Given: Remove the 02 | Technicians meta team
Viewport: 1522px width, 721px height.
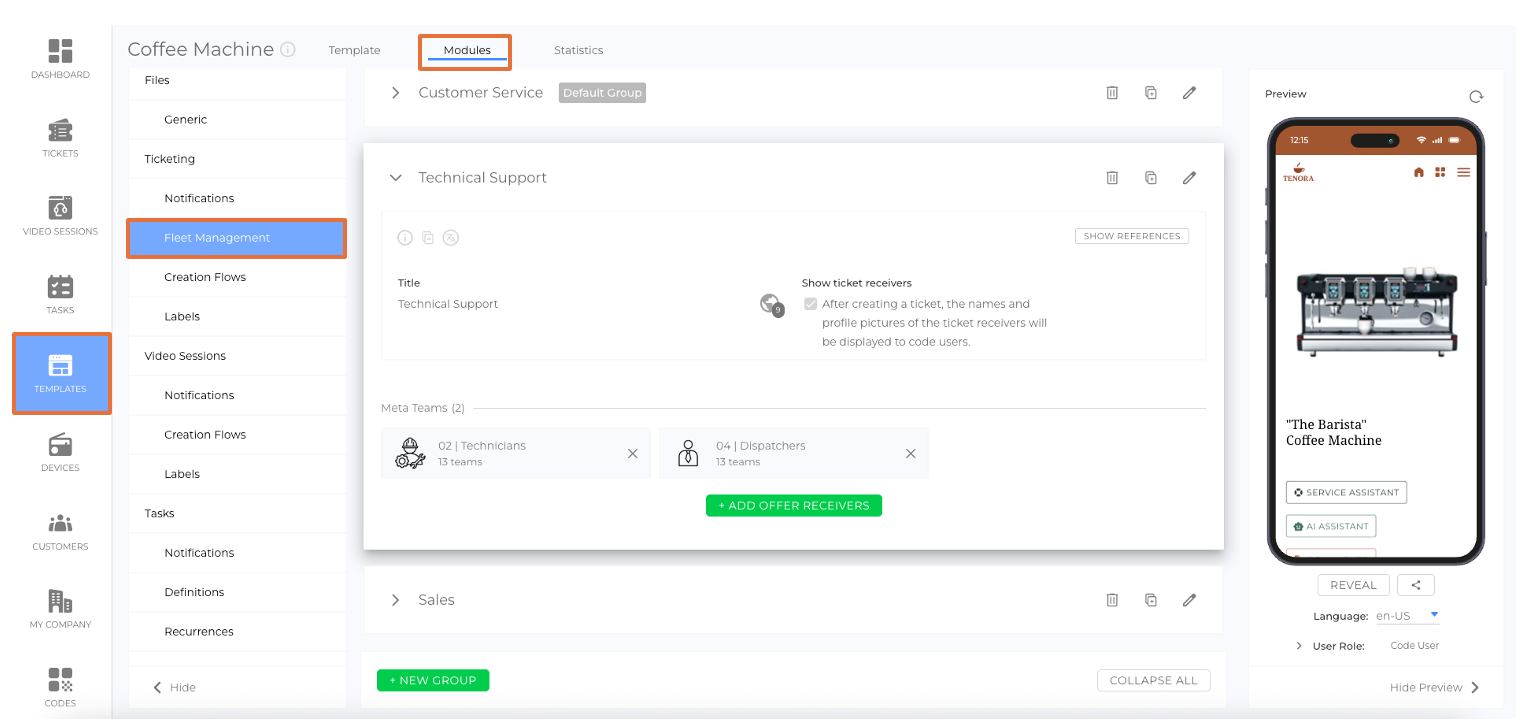Looking at the screenshot, I should (632, 454).
